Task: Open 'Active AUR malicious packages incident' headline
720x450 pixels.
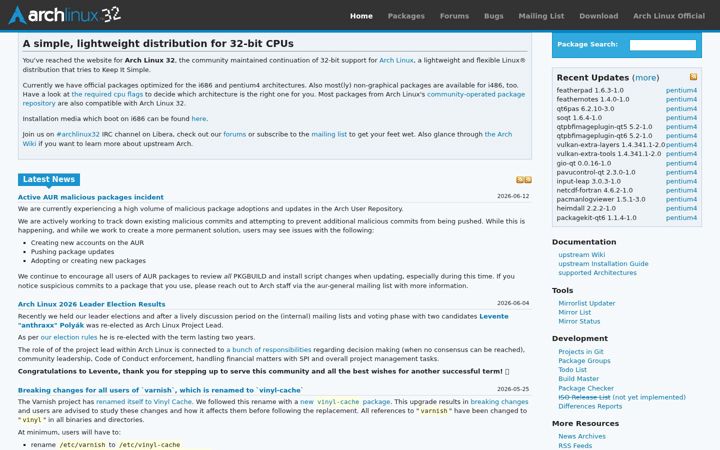Action: (91, 197)
